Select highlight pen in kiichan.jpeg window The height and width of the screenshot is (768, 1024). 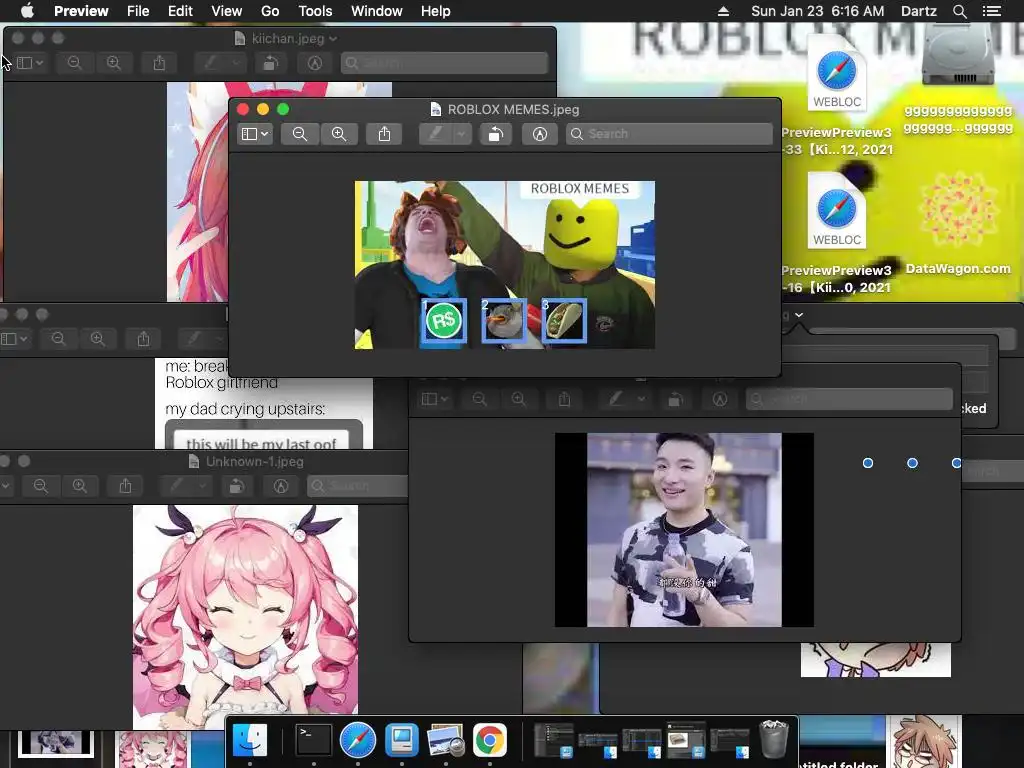coord(210,63)
